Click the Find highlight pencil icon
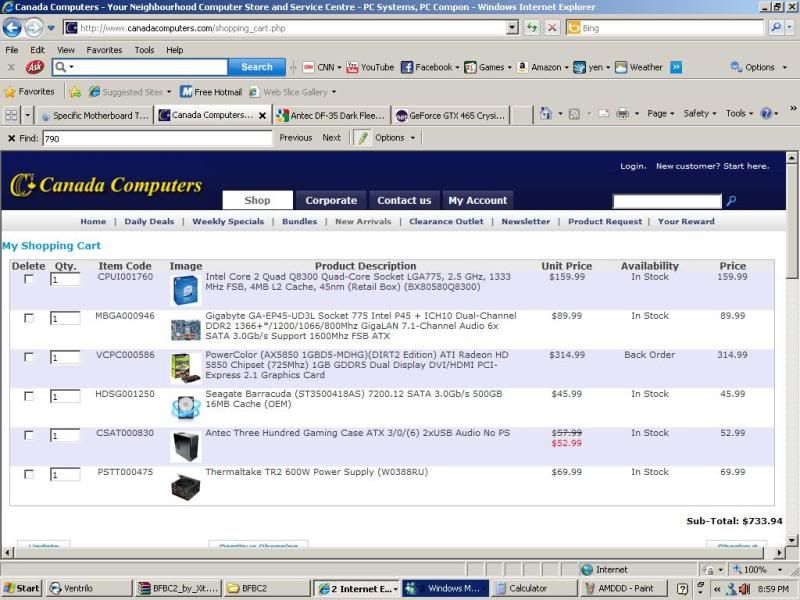The image size is (800, 600). point(362,138)
